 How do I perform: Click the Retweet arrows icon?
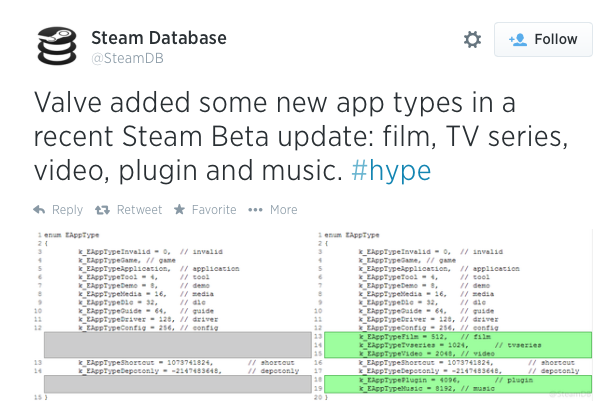click(102, 210)
